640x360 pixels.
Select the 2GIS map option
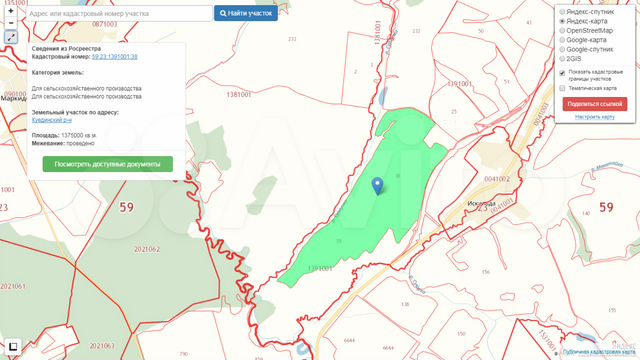point(562,59)
